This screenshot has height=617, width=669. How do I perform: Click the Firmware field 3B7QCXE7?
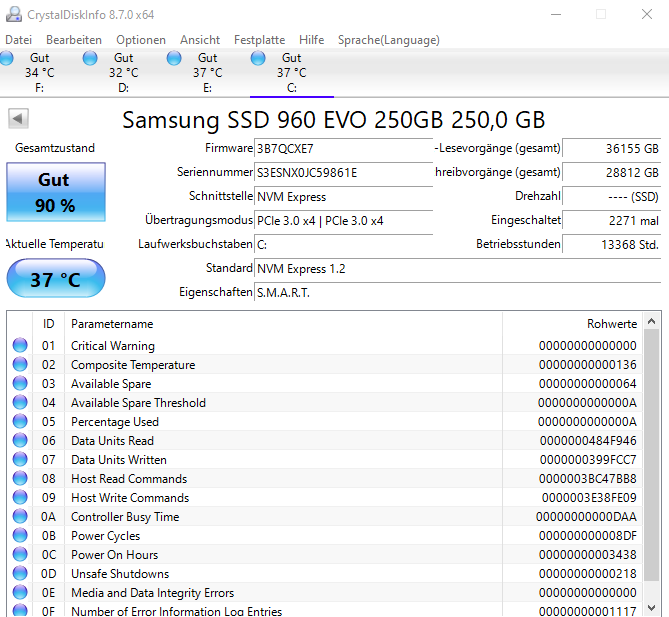[343, 148]
